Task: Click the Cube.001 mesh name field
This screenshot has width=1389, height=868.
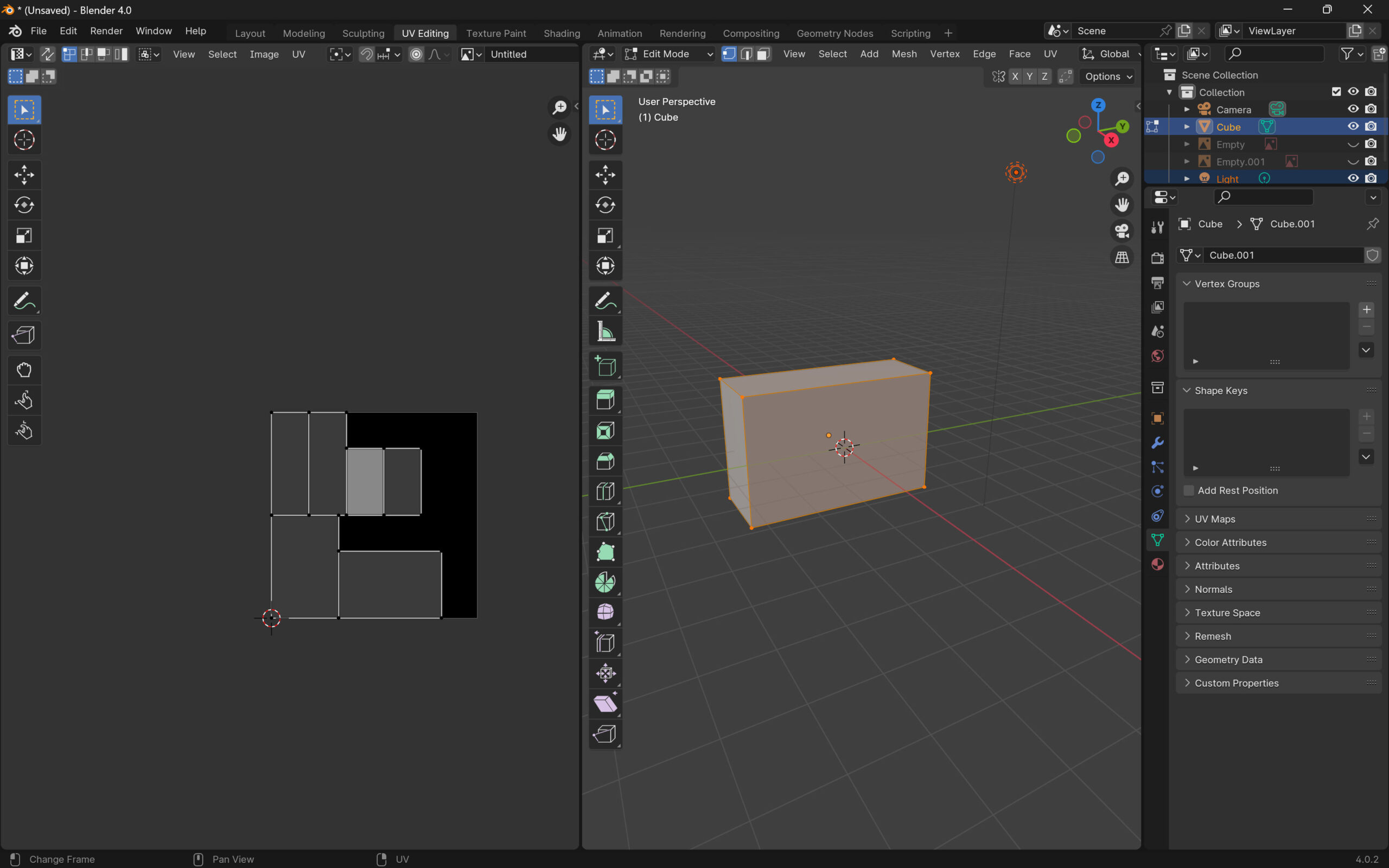Action: (1282, 255)
